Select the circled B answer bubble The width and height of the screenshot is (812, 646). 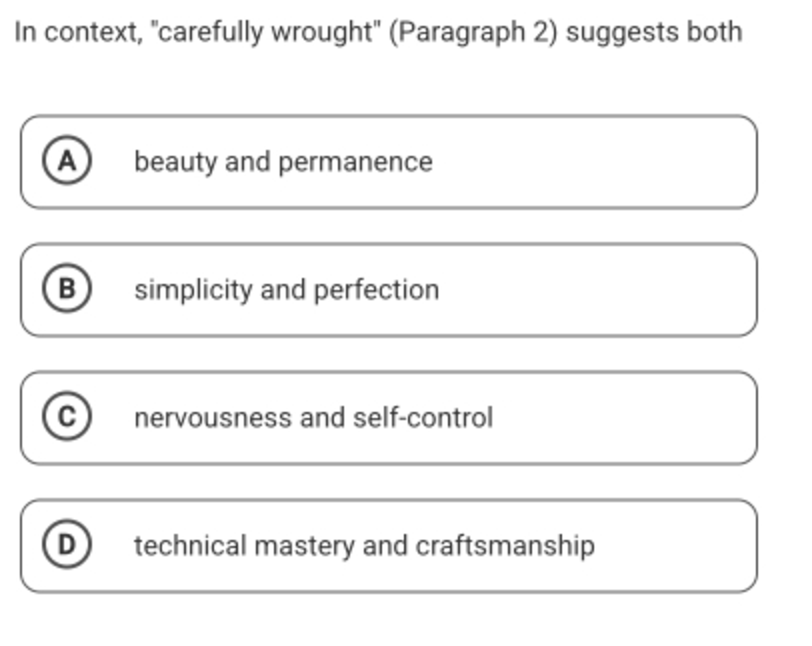click(x=67, y=289)
